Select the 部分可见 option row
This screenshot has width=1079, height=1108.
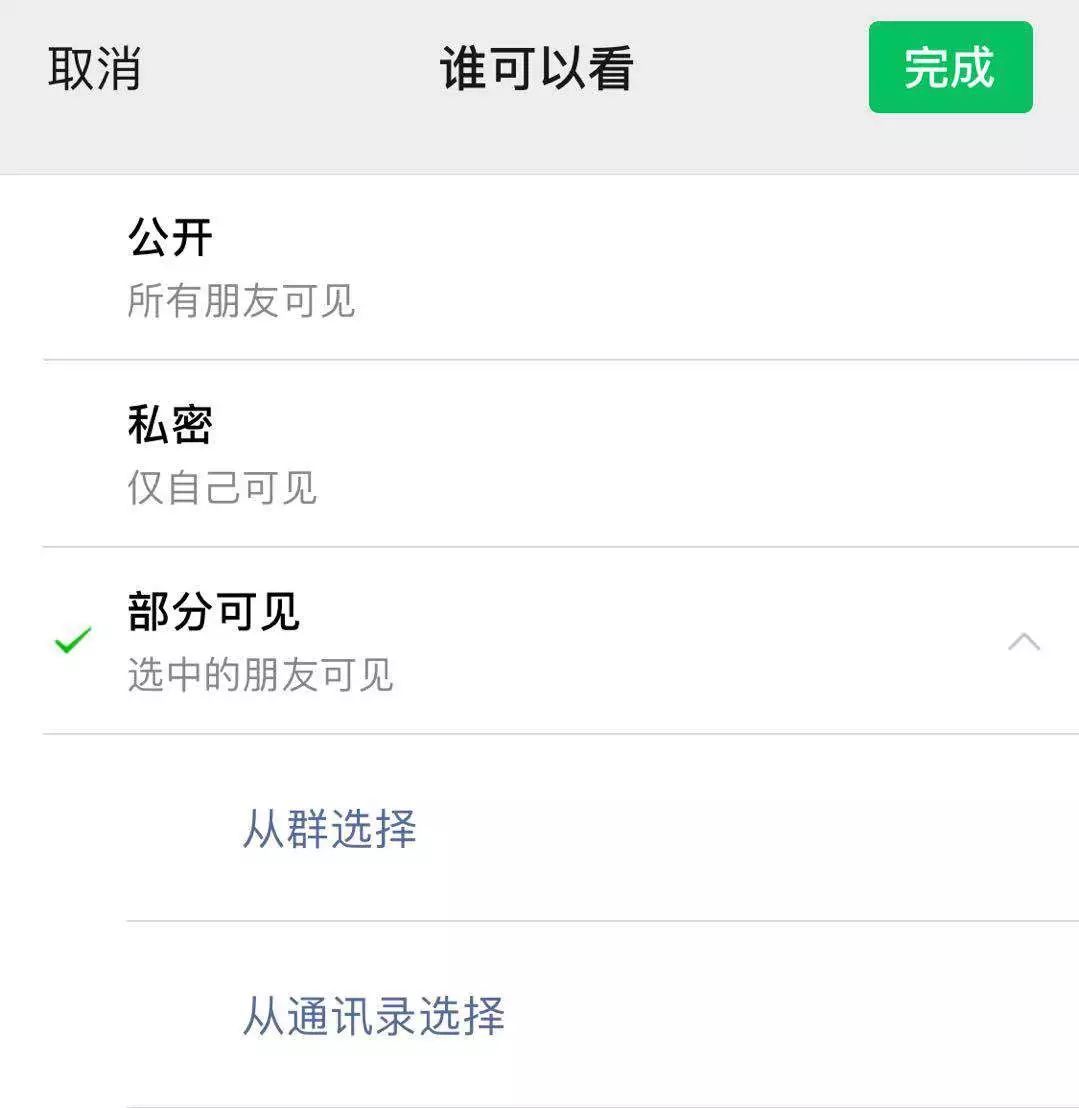tap(539, 641)
